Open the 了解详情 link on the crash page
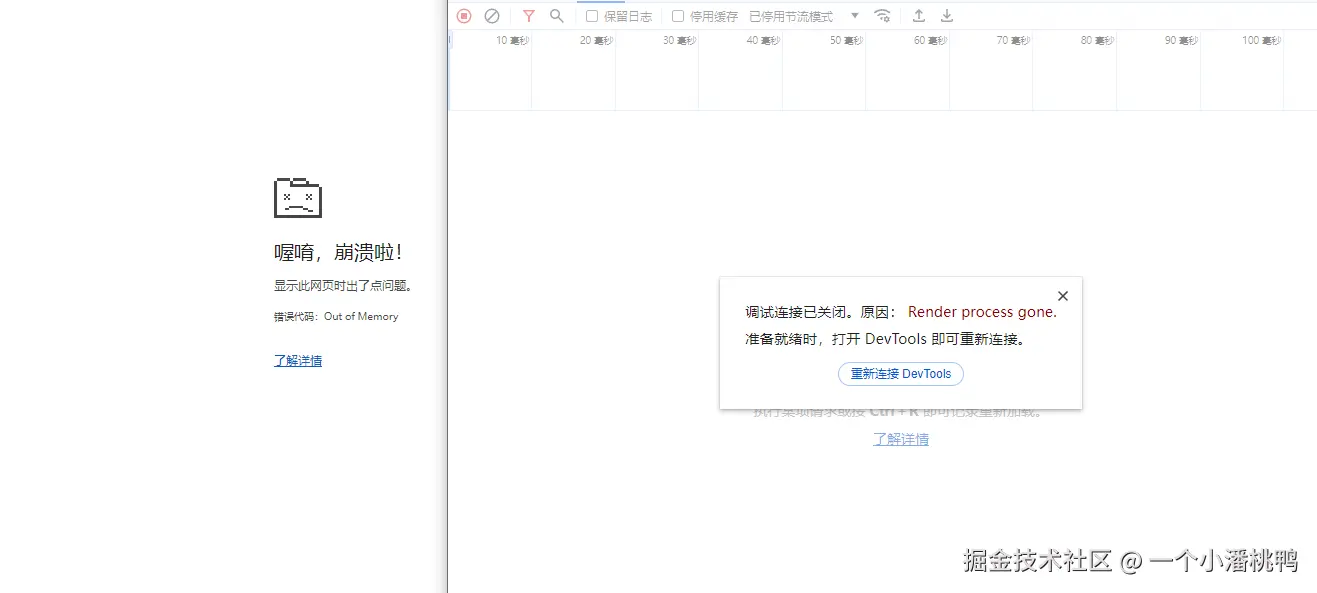The height and width of the screenshot is (593, 1317). [297, 360]
